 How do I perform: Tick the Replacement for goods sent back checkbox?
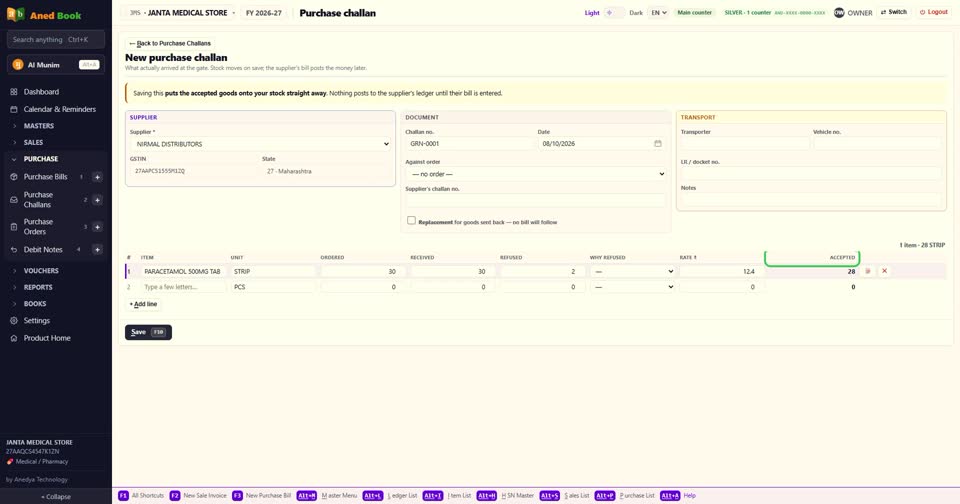click(411, 220)
